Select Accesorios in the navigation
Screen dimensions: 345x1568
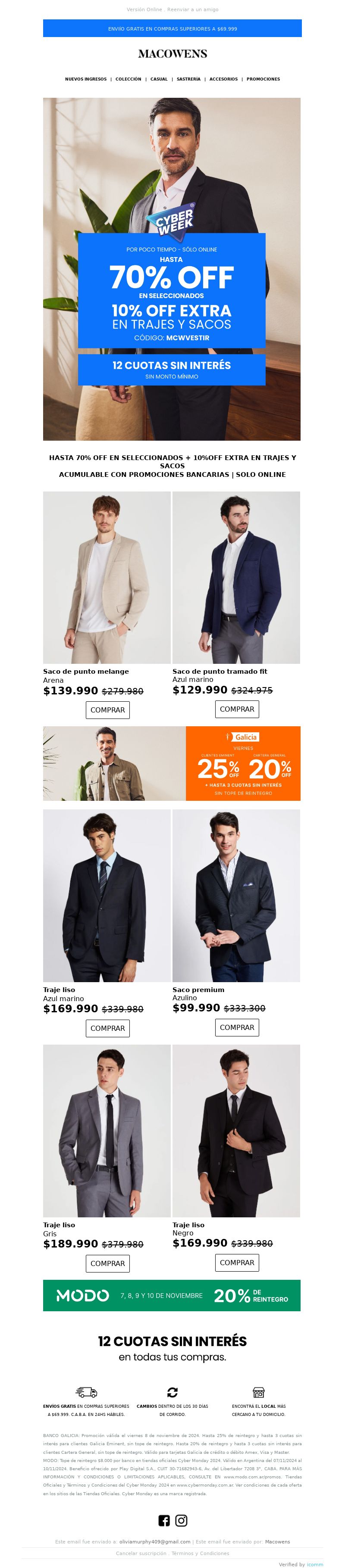click(224, 79)
